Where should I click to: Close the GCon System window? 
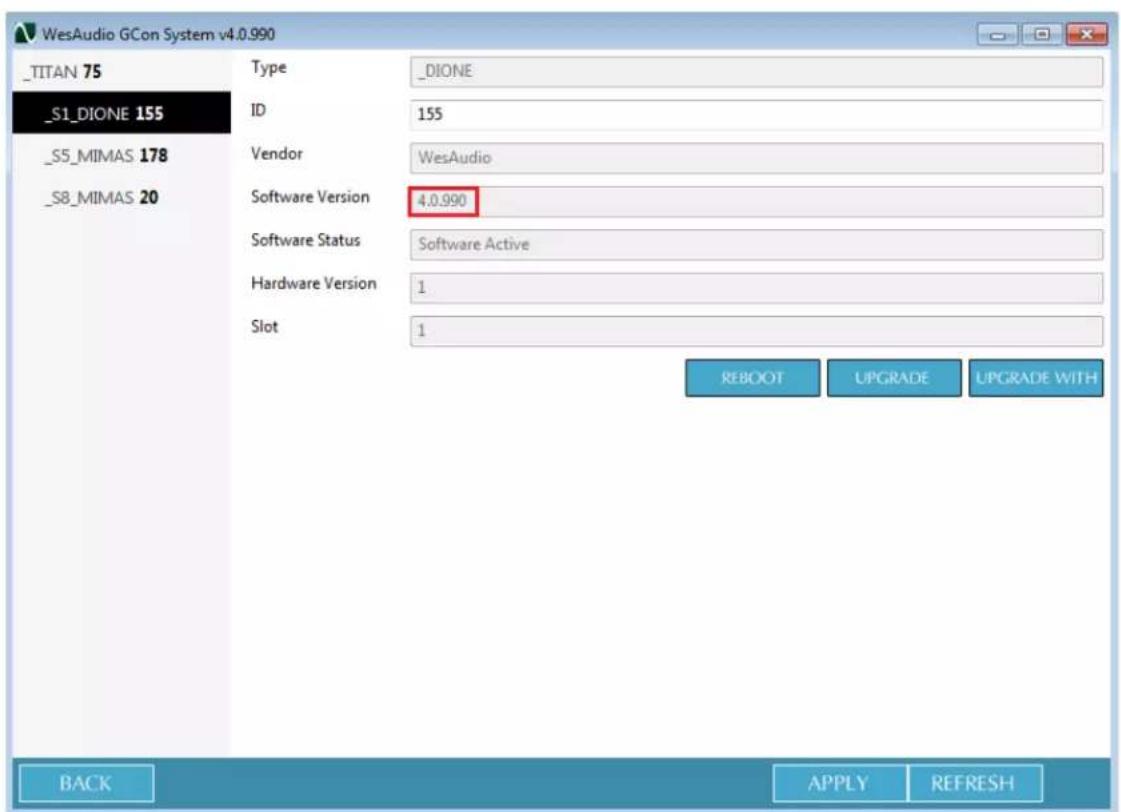pos(1086,34)
